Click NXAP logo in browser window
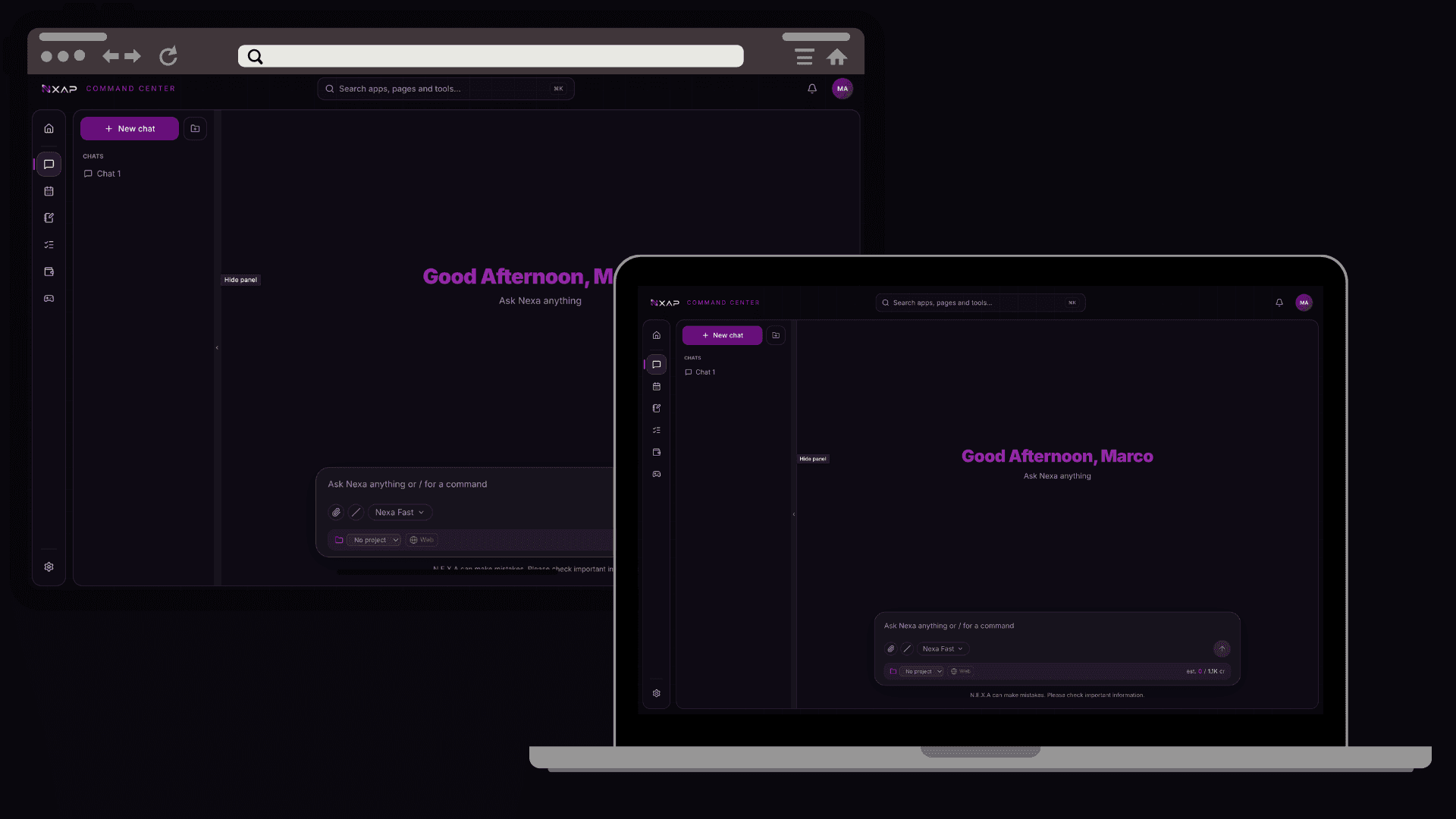1456x819 pixels. tap(59, 89)
